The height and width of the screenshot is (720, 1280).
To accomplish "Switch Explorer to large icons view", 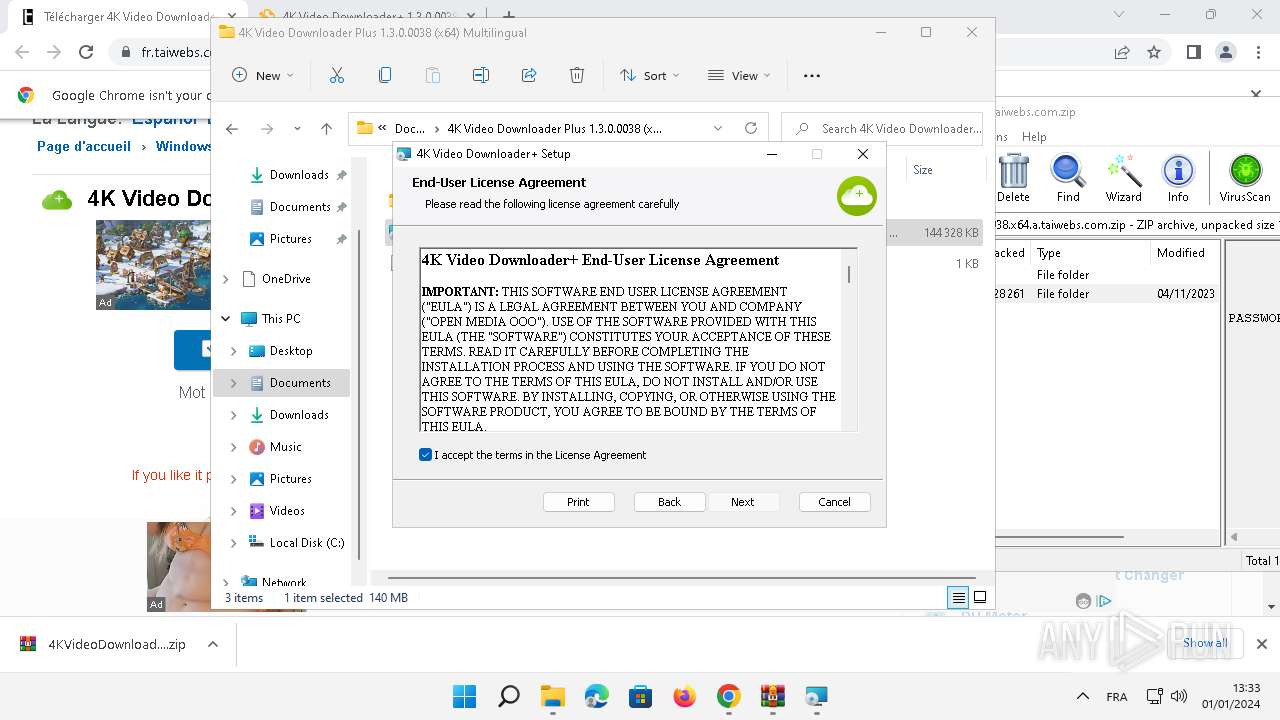I will pyautogui.click(x=980, y=598).
